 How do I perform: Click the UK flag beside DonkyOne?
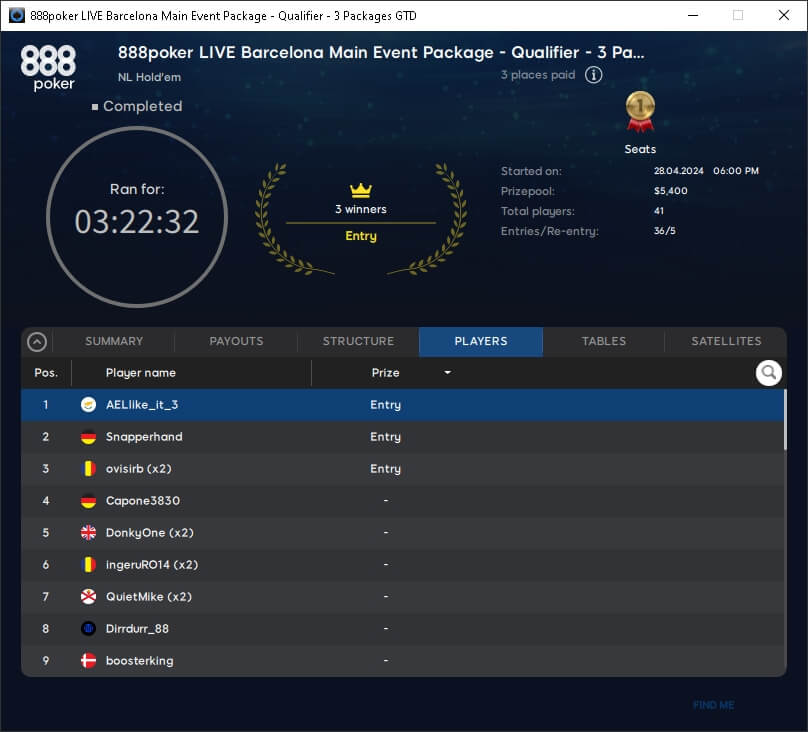point(89,533)
